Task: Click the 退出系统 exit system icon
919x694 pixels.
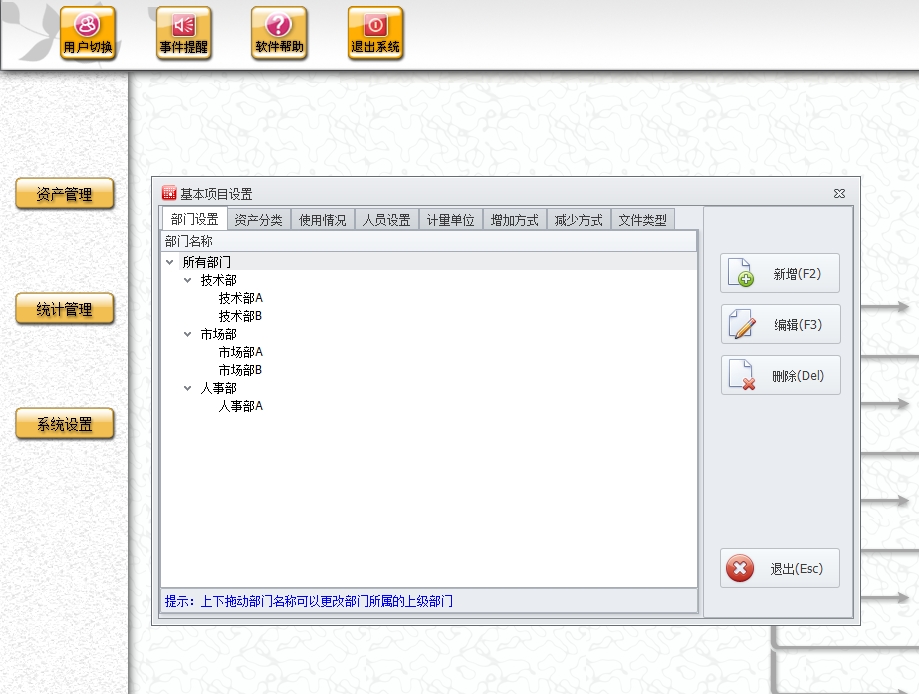Action: pos(375,33)
